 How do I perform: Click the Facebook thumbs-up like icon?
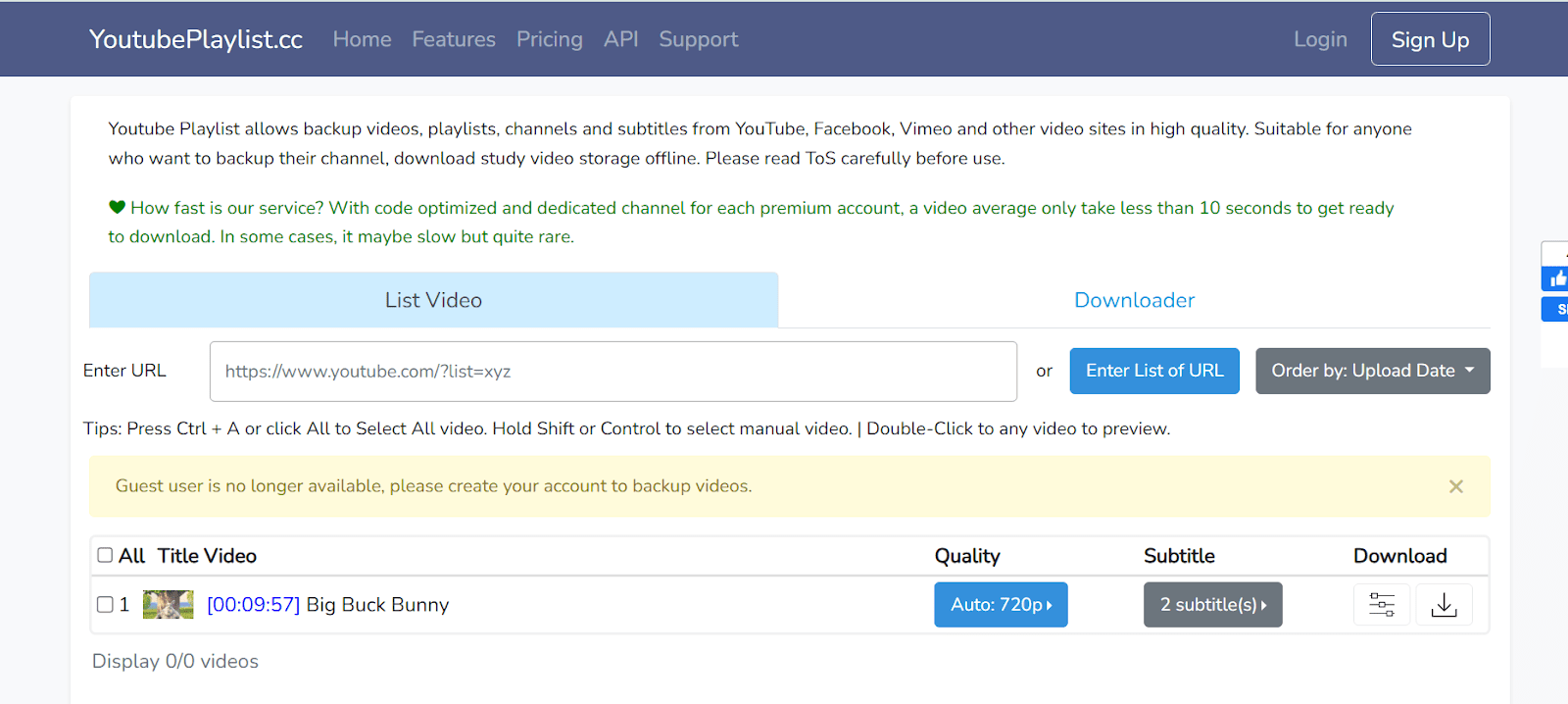click(1556, 279)
